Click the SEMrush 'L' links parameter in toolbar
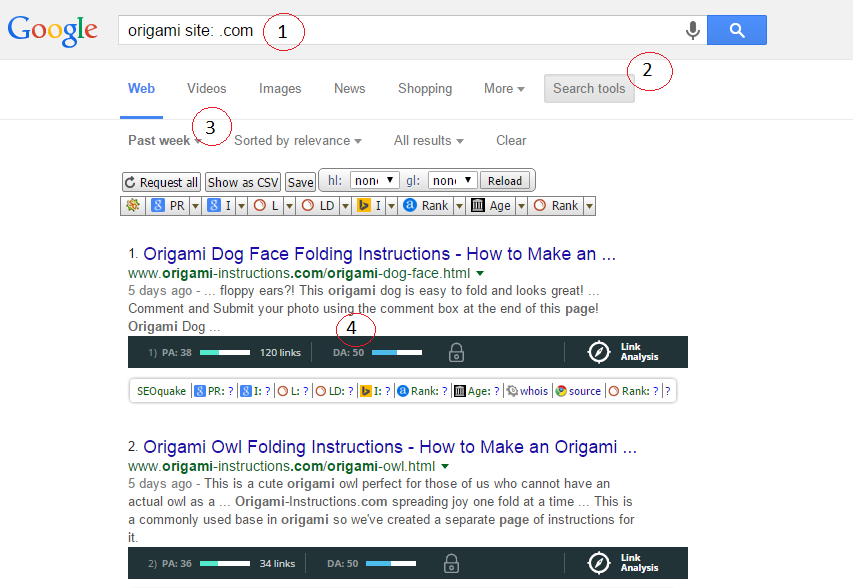This screenshot has height=588, width=853. click(x=266, y=206)
